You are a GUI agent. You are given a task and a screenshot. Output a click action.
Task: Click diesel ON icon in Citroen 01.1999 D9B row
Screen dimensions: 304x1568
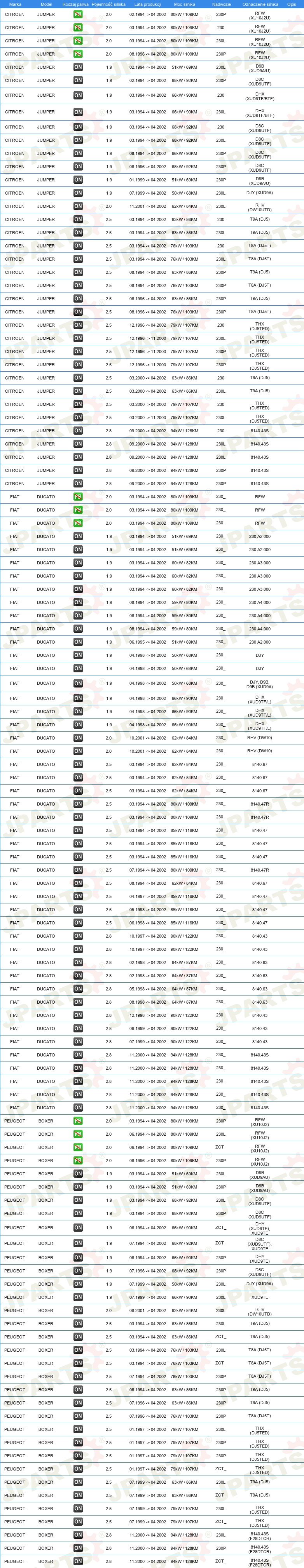[x=78, y=179]
